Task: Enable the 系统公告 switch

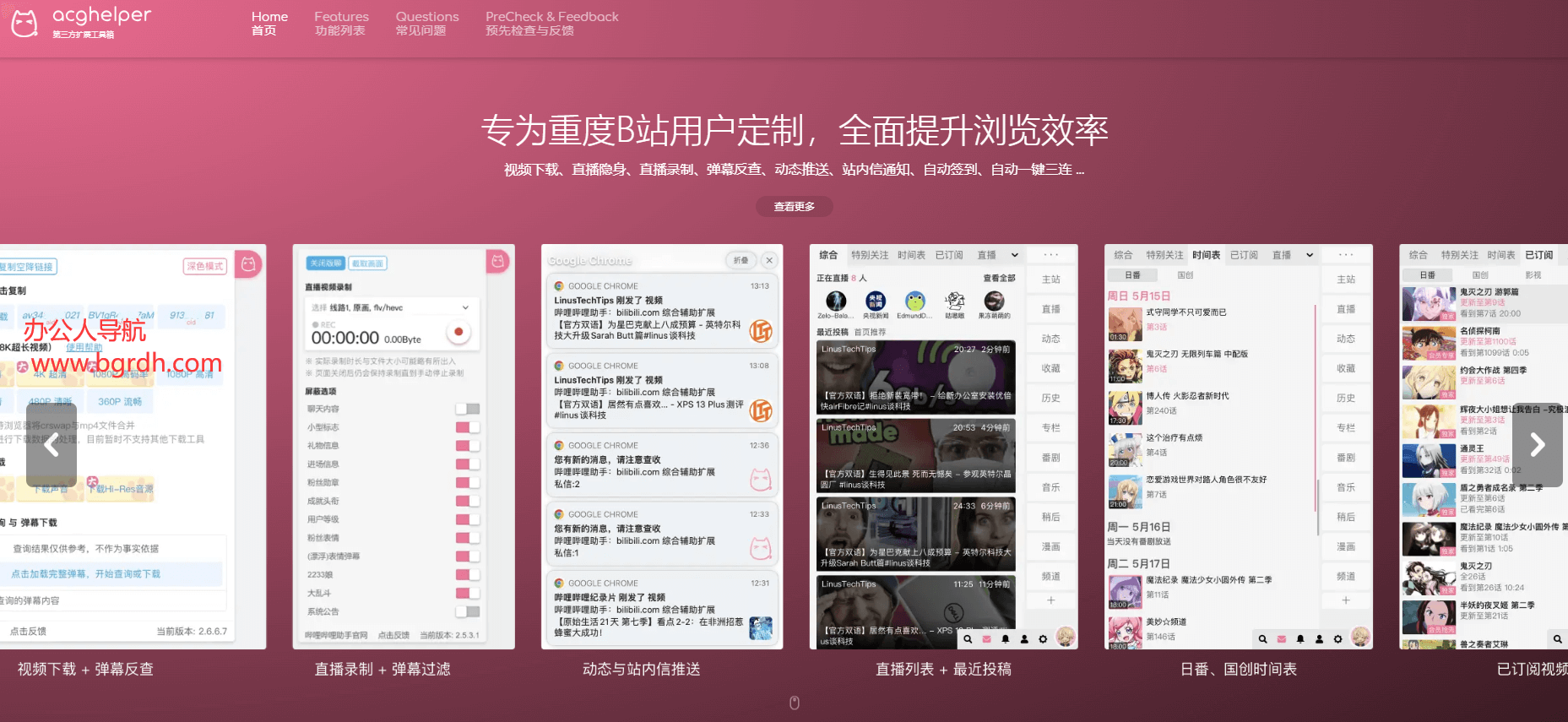Action: (467, 611)
